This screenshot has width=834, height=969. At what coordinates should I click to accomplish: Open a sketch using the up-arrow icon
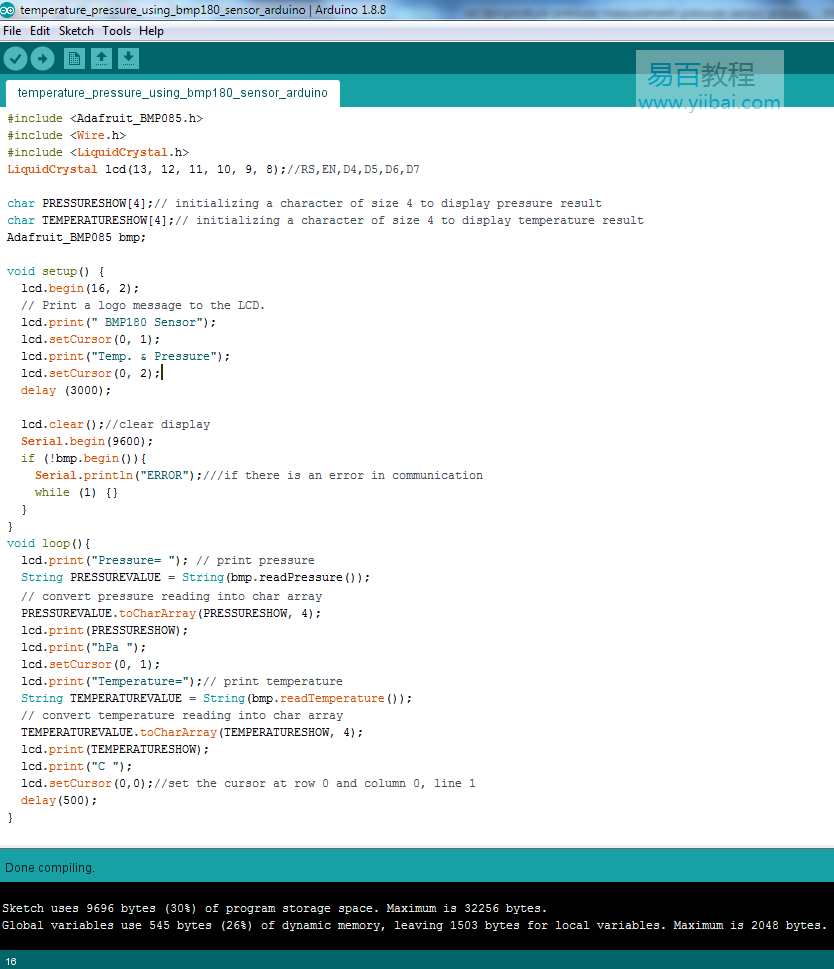point(101,59)
